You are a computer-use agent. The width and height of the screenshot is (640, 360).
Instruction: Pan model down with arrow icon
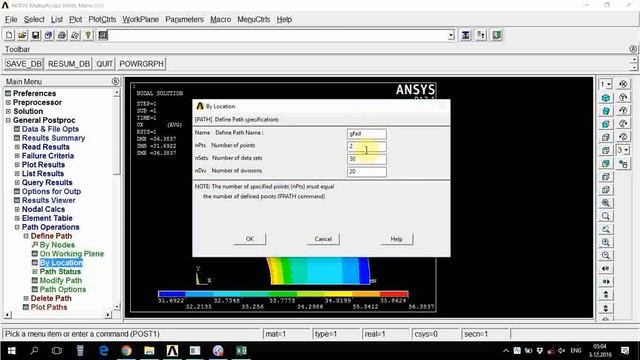(x=606, y=307)
